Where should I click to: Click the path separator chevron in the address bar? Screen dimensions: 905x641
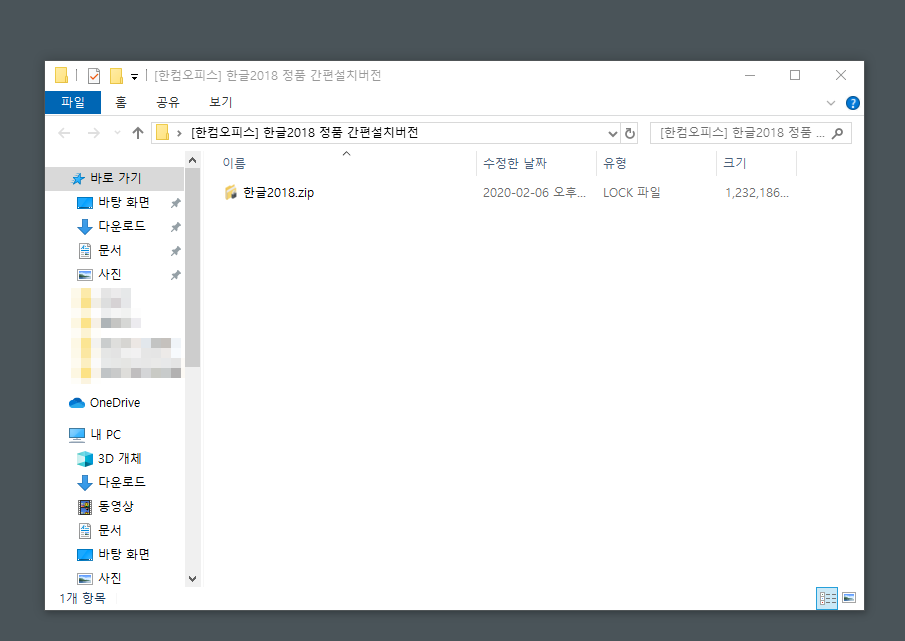[179, 133]
